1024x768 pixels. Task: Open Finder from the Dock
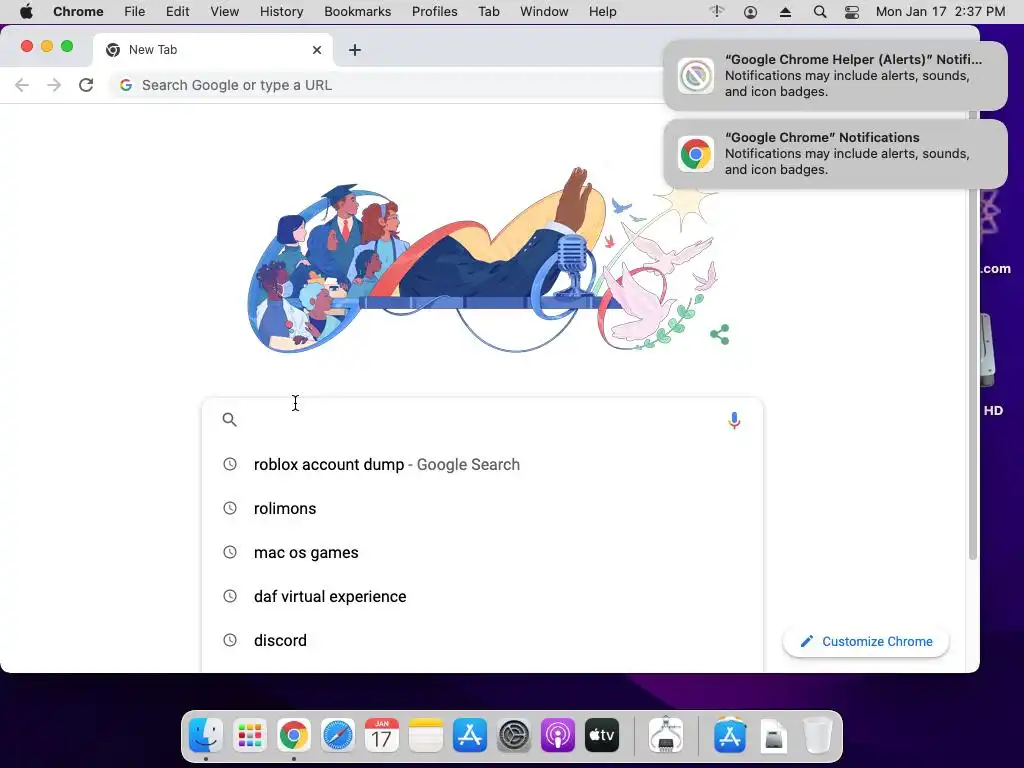(x=206, y=735)
